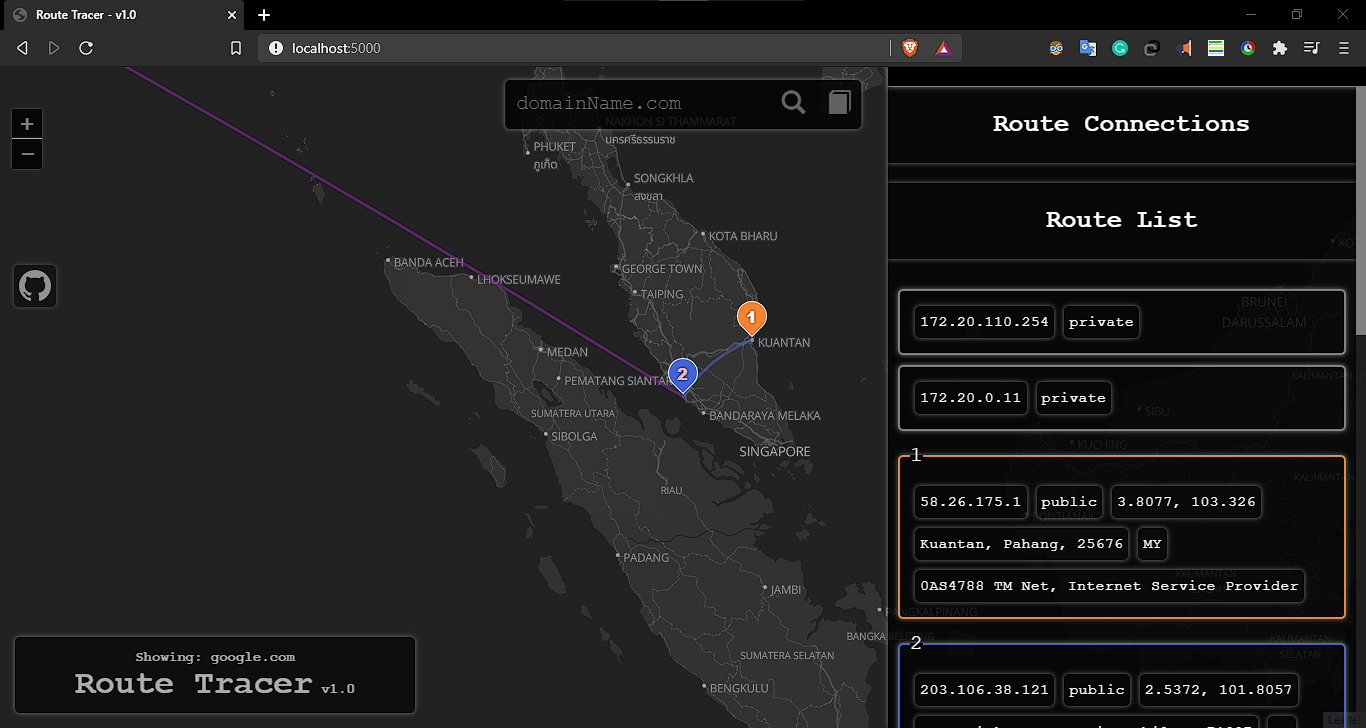1366x728 pixels.
Task: Open the browser main menu
Action: 1344,48
